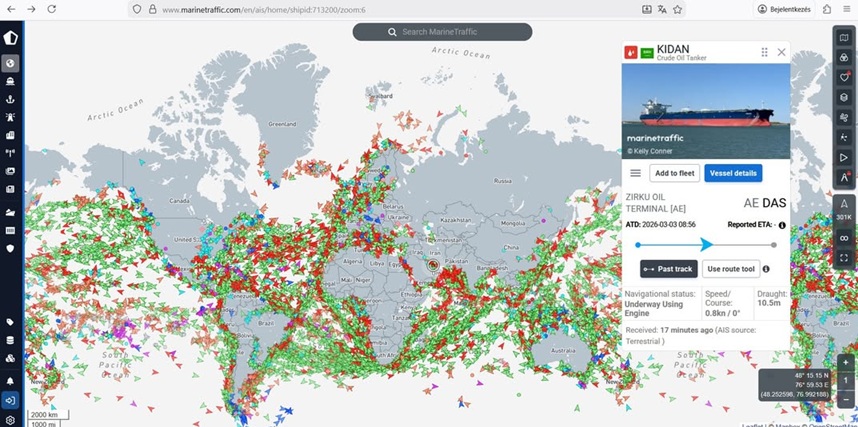Click the voyage progress arrow on the track bar
The height and width of the screenshot is (427, 858).
pos(706,244)
